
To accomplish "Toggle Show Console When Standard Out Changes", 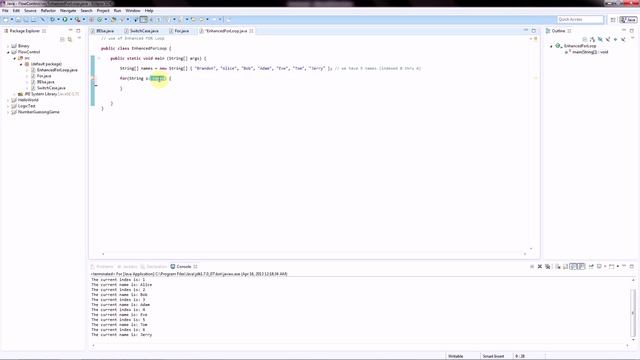I will point(573,267).
